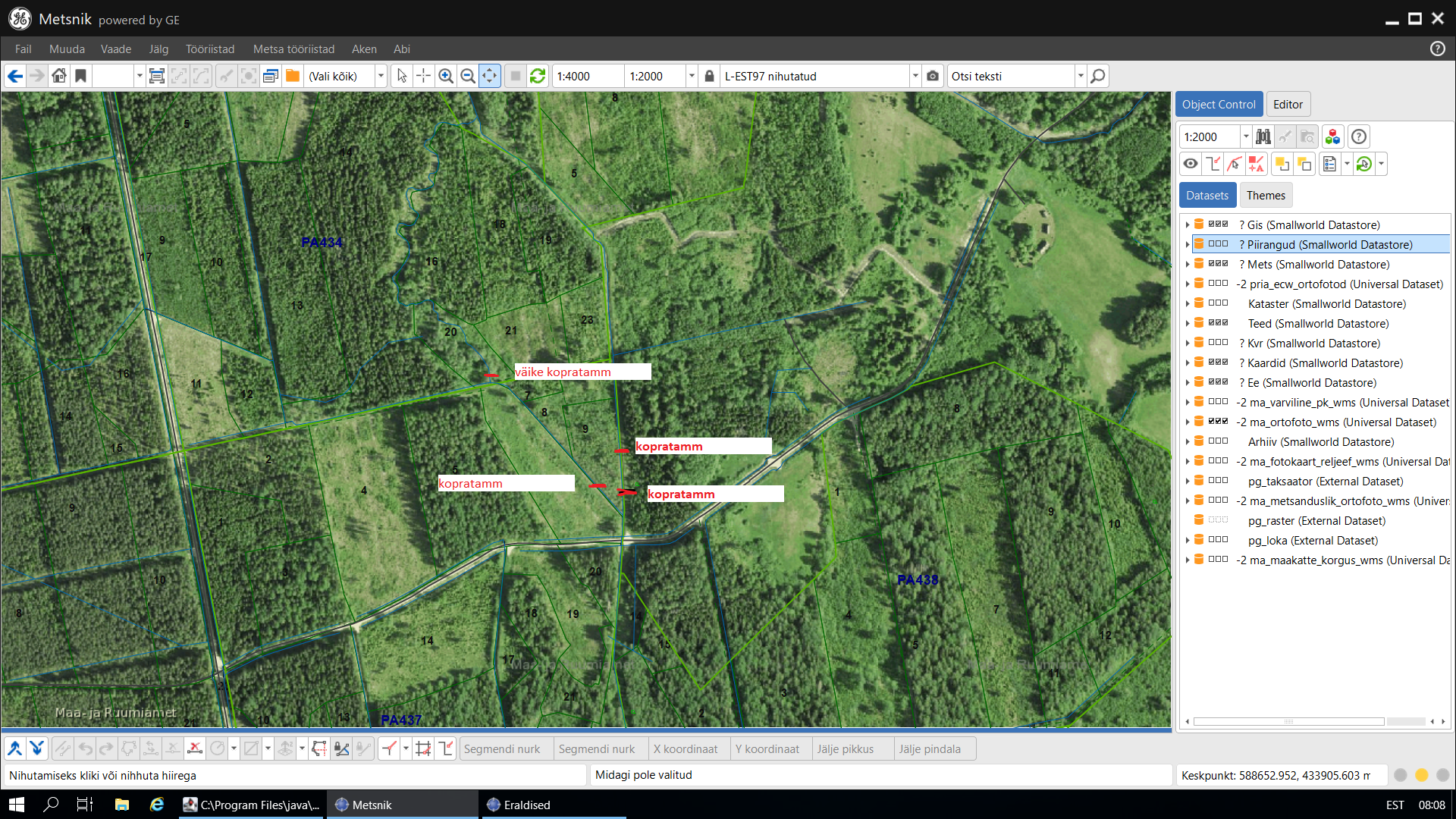Toggle visibility boxes of ma_ortofoto_wms dataset
The width and height of the screenshot is (1456, 819).
pyautogui.click(x=1218, y=422)
